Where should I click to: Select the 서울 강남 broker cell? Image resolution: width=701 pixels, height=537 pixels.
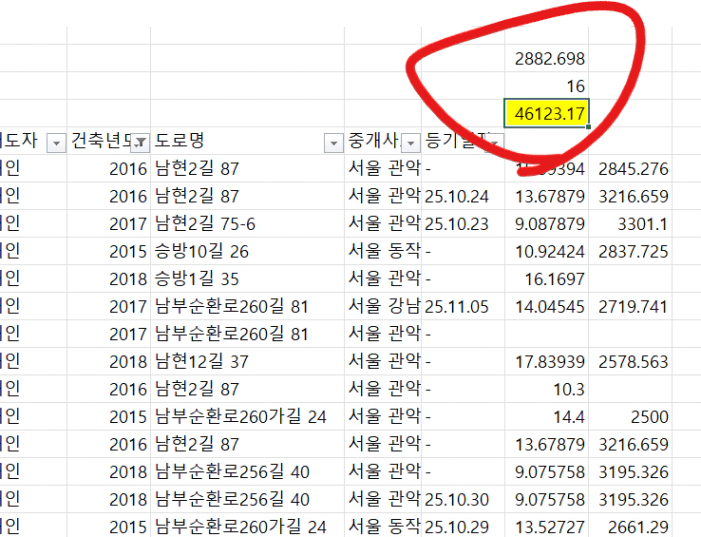pyautogui.click(x=383, y=306)
